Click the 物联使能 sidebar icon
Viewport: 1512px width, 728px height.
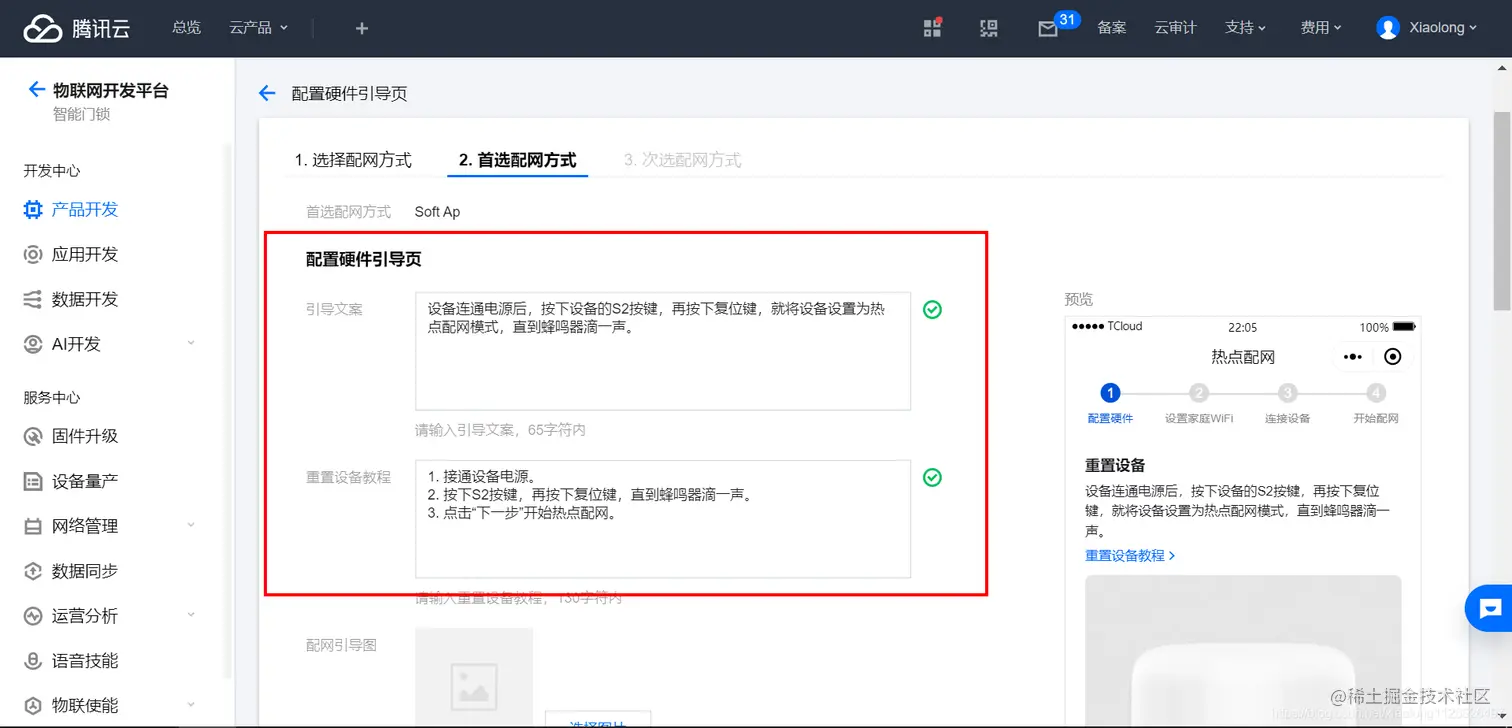click(33, 705)
